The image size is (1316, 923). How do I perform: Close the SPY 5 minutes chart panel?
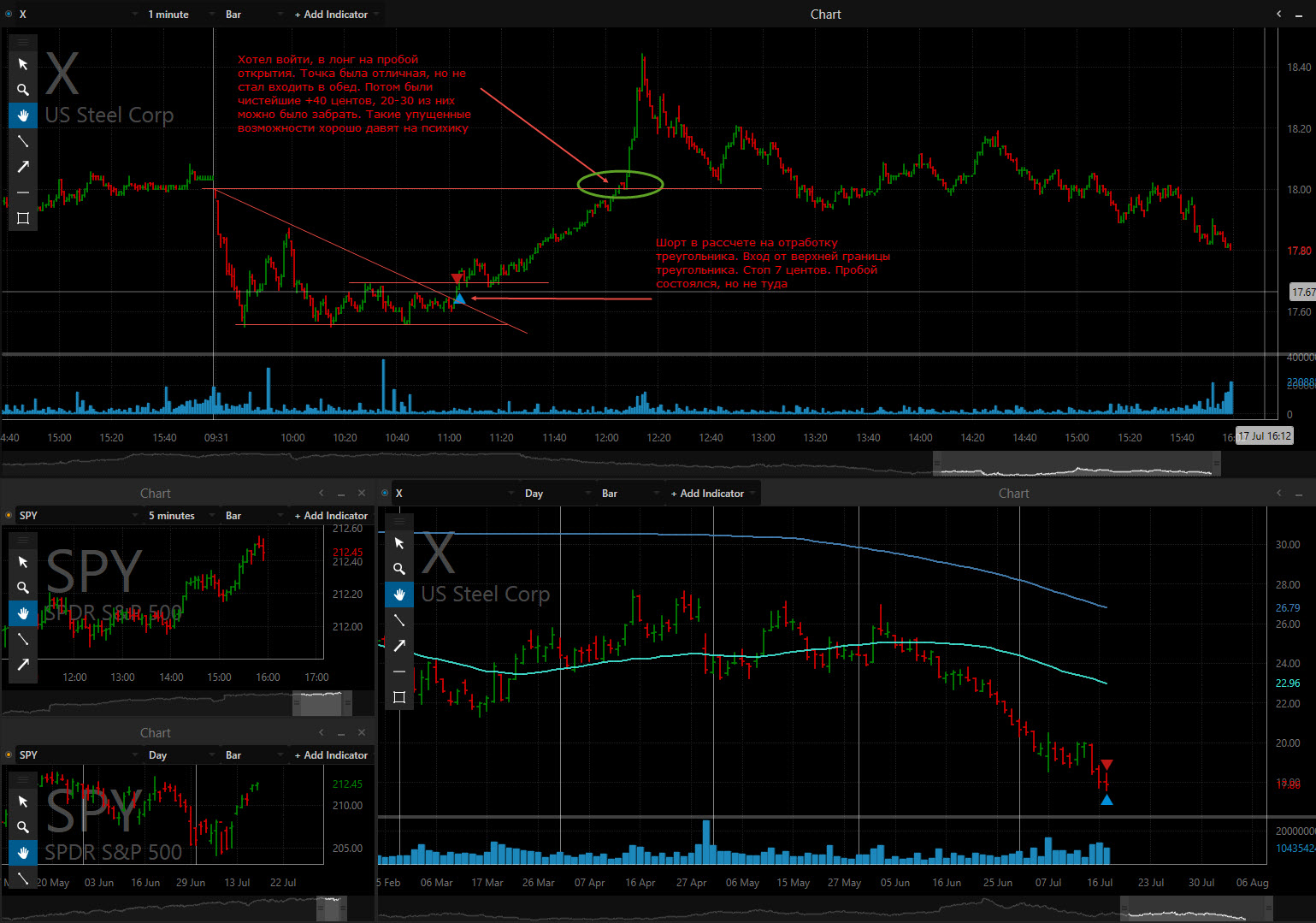pyautogui.click(x=362, y=493)
